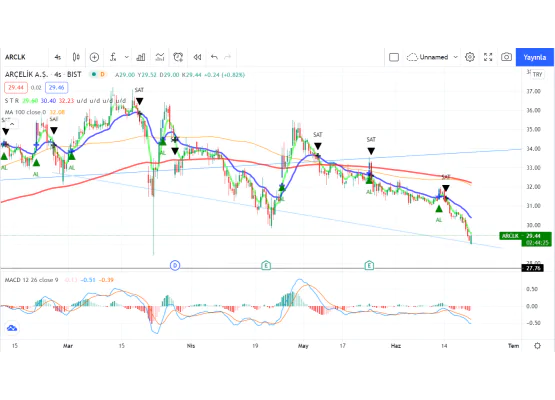Select the MACD 12 26 close 9 legend
Screen dimensions: 555x400
click(x=32, y=280)
